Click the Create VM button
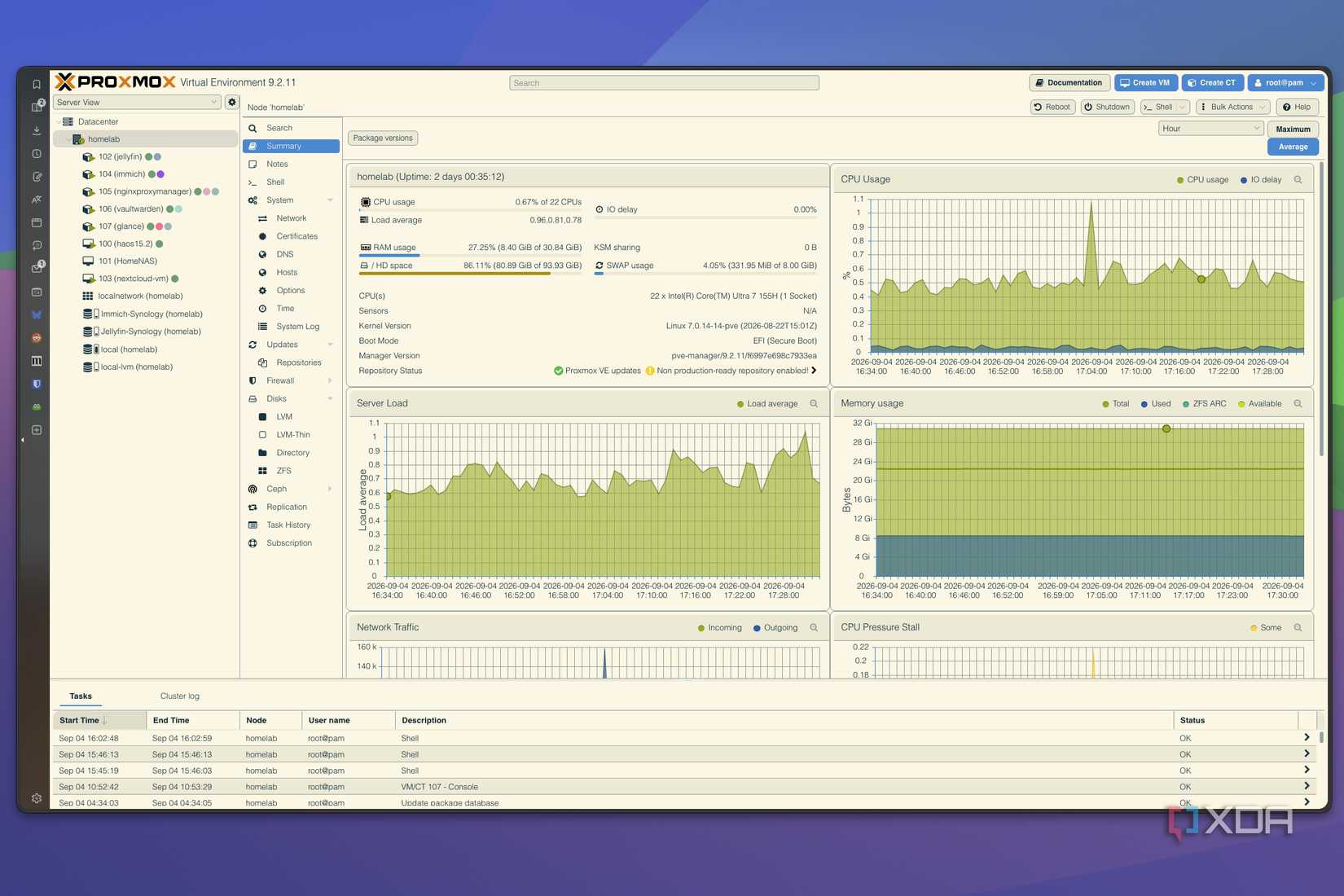 (x=1144, y=83)
